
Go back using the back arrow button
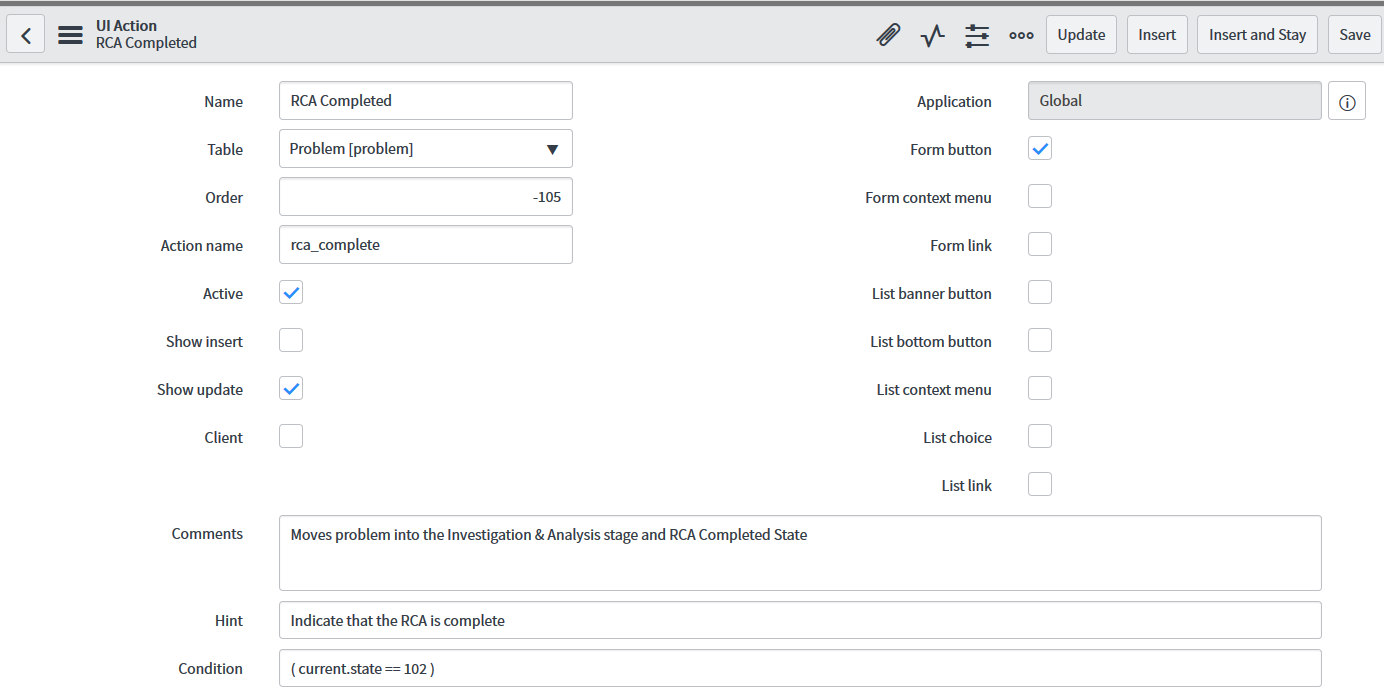tap(26, 35)
